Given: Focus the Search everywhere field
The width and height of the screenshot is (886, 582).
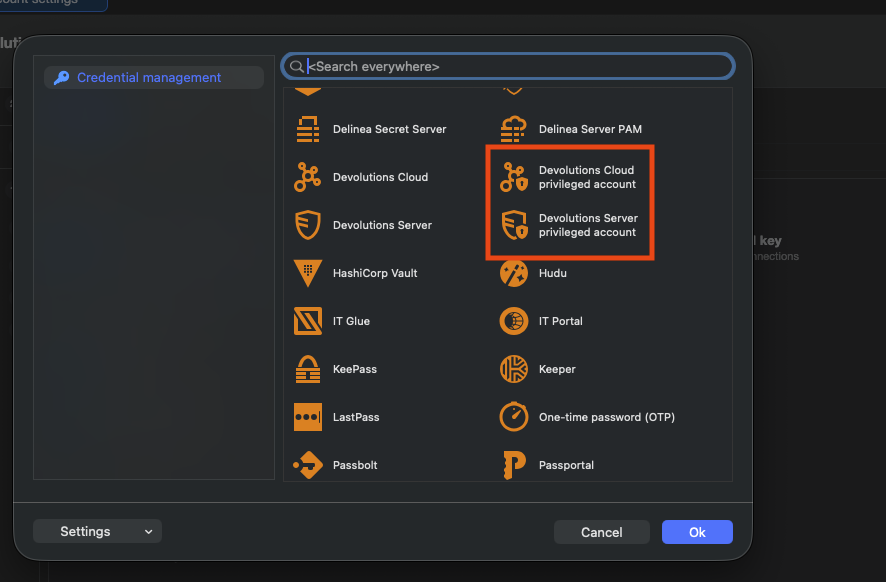Looking at the screenshot, I should coord(508,67).
